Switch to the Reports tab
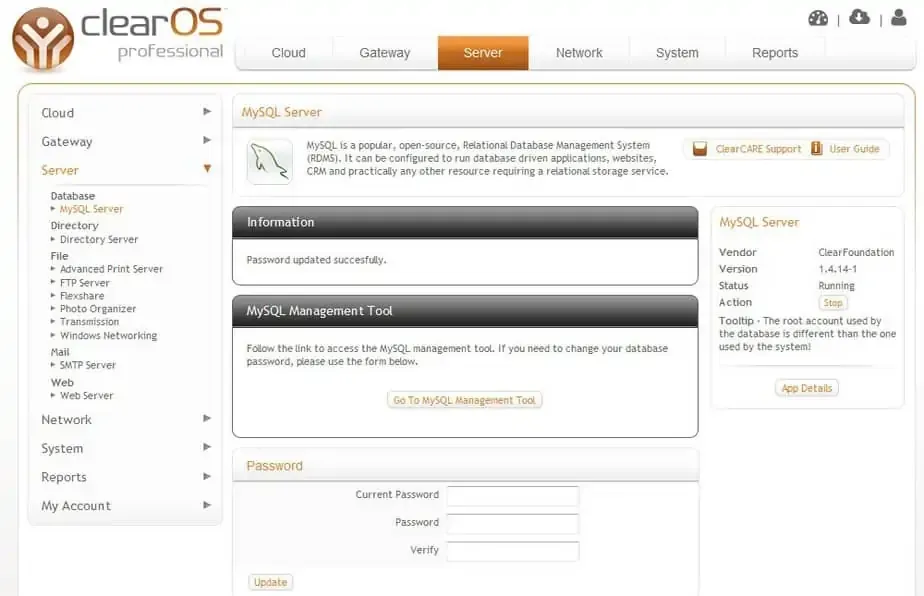This screenshot has height=596, width=924. click(x=775, y=53)
